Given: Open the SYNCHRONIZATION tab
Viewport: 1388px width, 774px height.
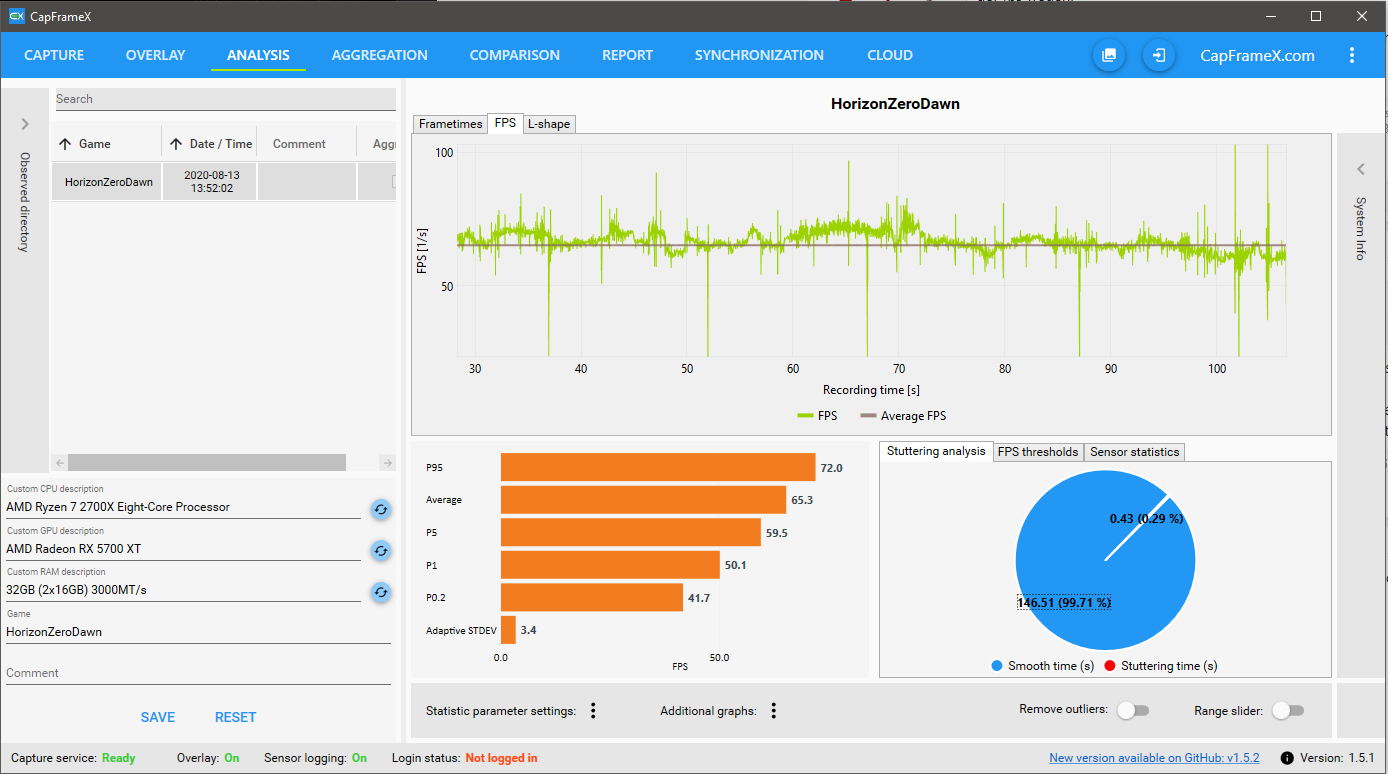Looking at the screenshot, I should 759,55.
